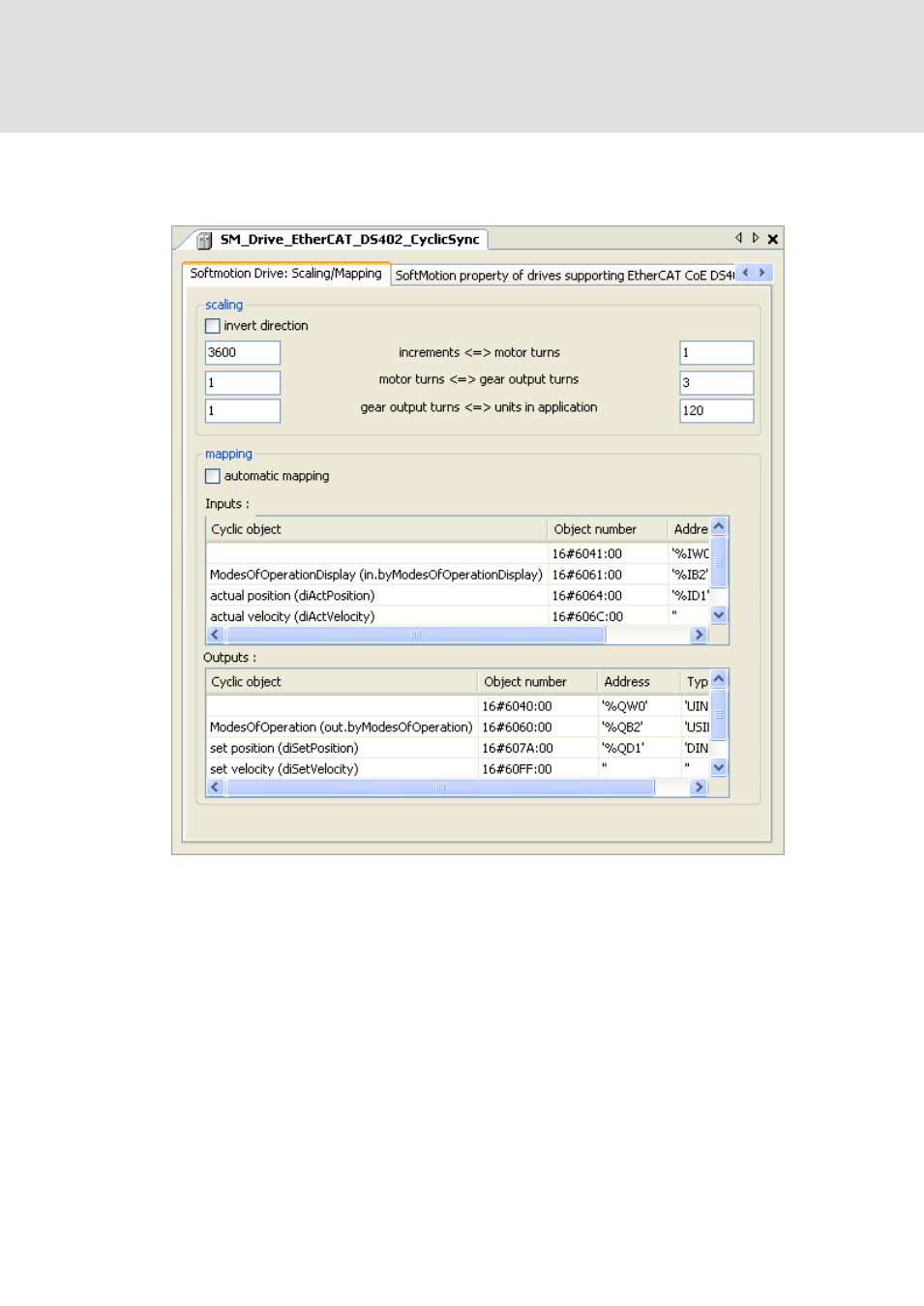
Task: Click the Outputs table Address header
Action: 639,682
